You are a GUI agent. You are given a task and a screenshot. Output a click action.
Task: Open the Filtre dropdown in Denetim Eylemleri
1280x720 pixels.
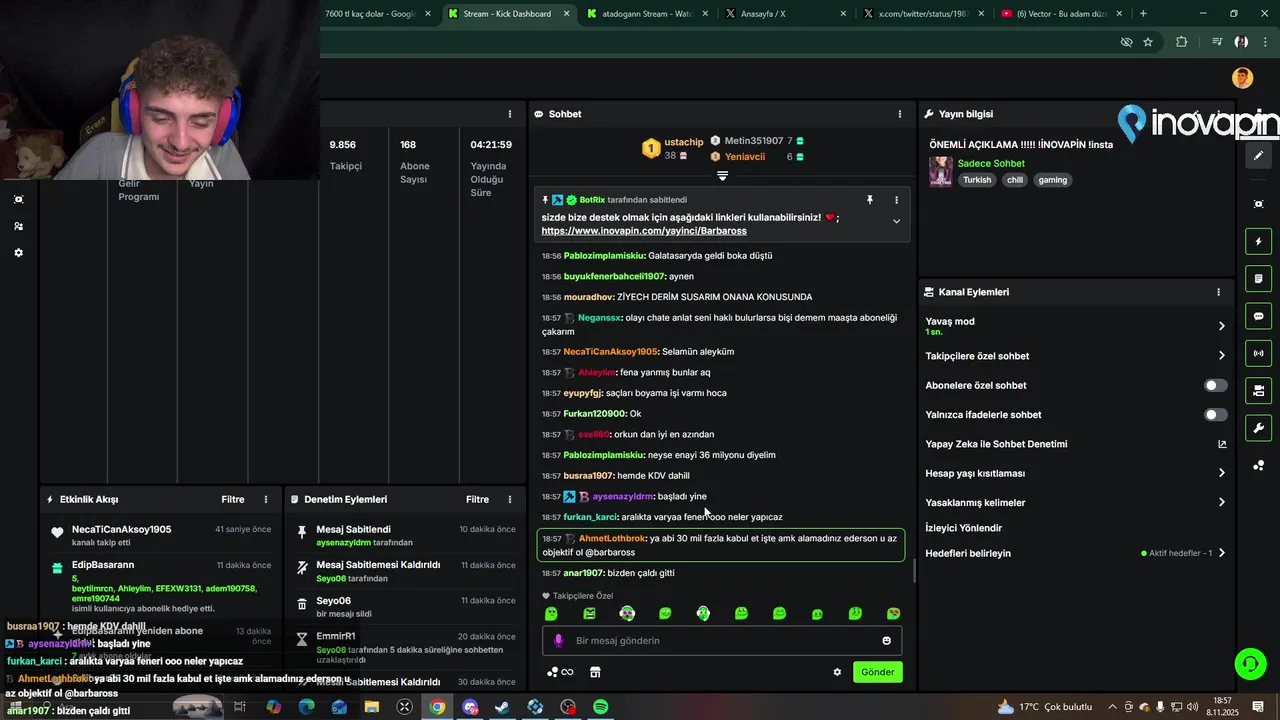tap(477, 499)
